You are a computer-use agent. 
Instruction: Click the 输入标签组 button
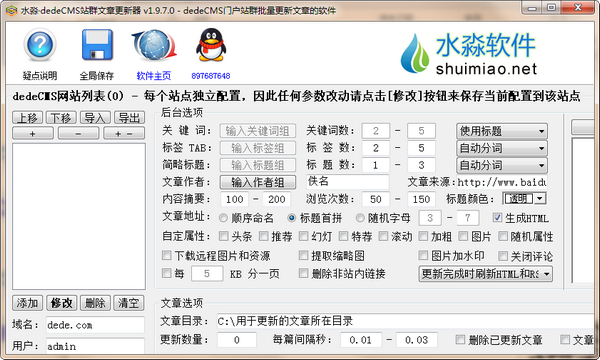coord(258,148)
